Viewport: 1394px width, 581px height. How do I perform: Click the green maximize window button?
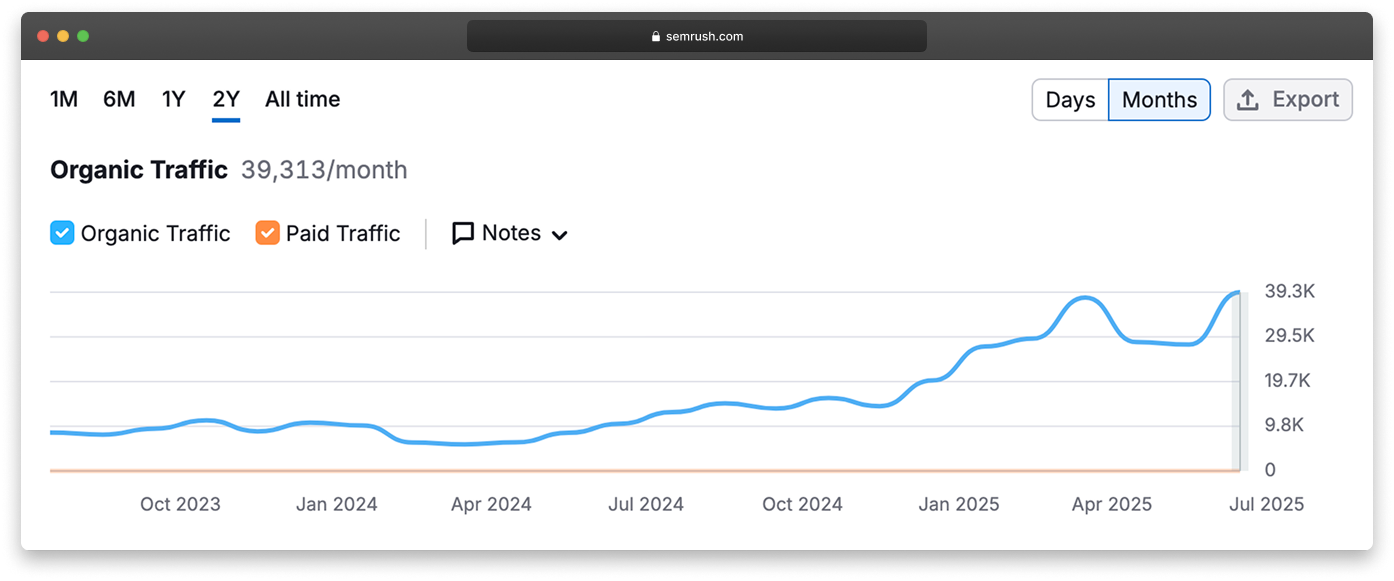(x=83, y=36)
